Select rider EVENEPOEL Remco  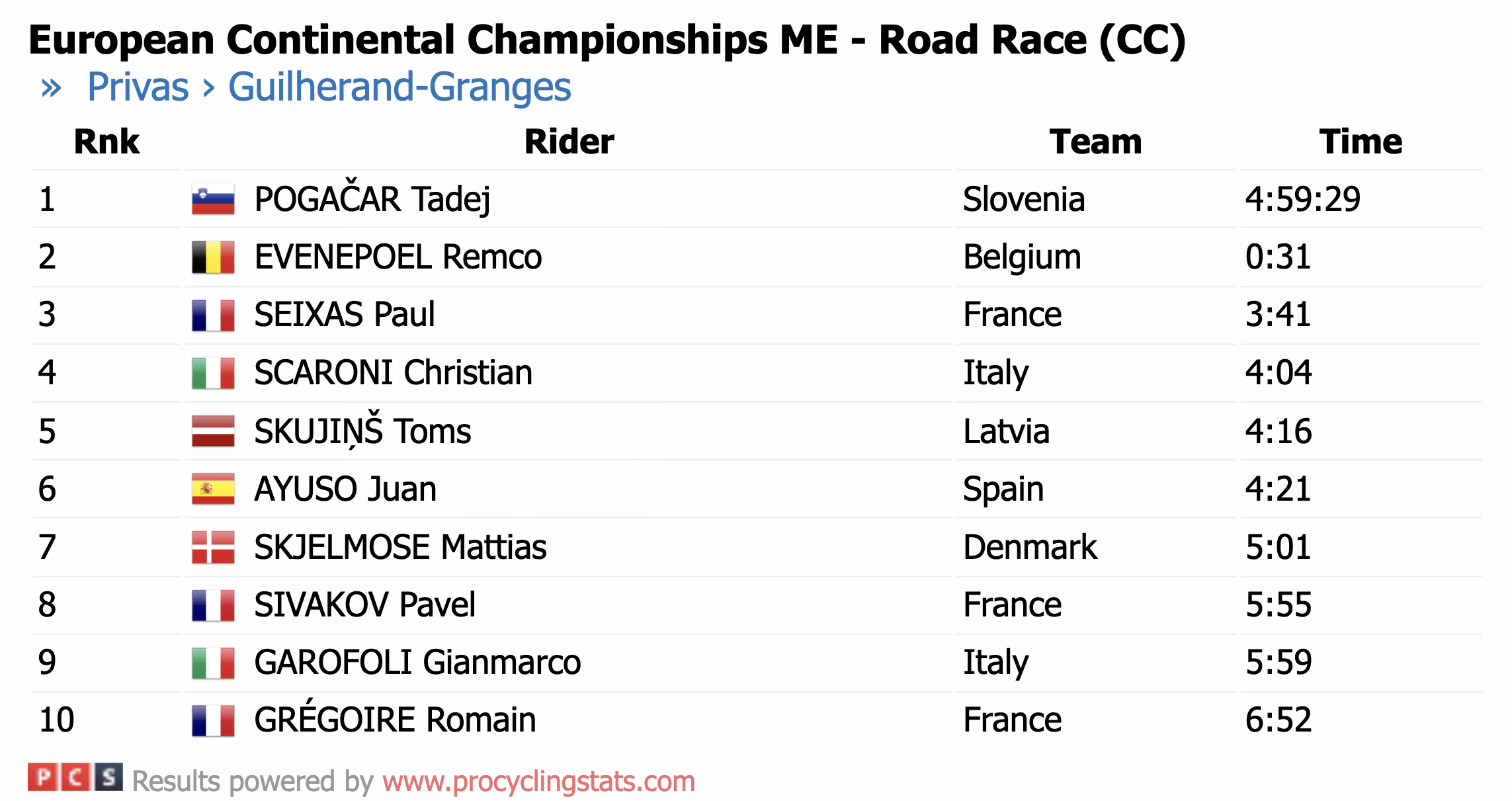[398, 257]
